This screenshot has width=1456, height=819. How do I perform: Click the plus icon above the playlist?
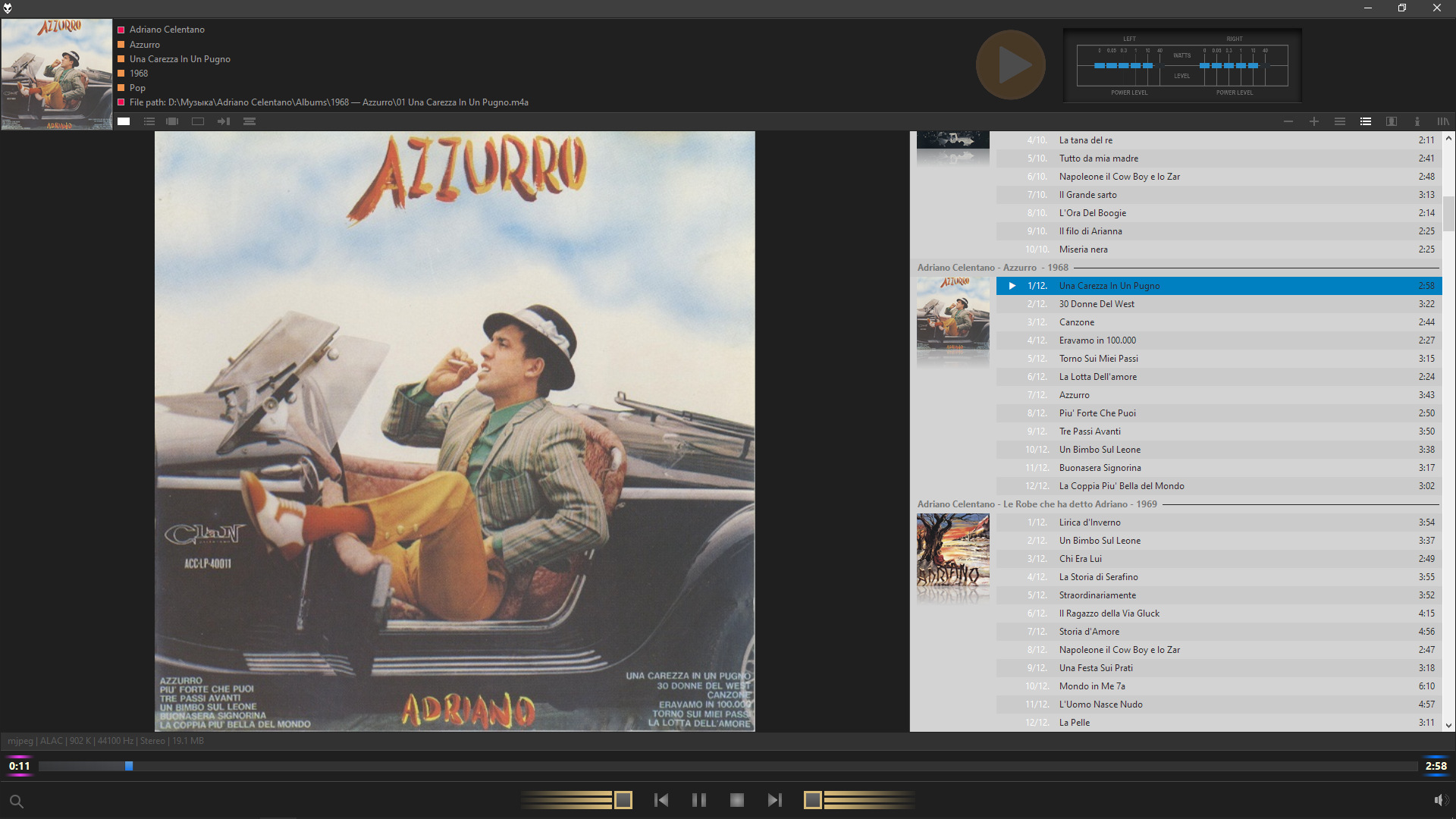1314,121
